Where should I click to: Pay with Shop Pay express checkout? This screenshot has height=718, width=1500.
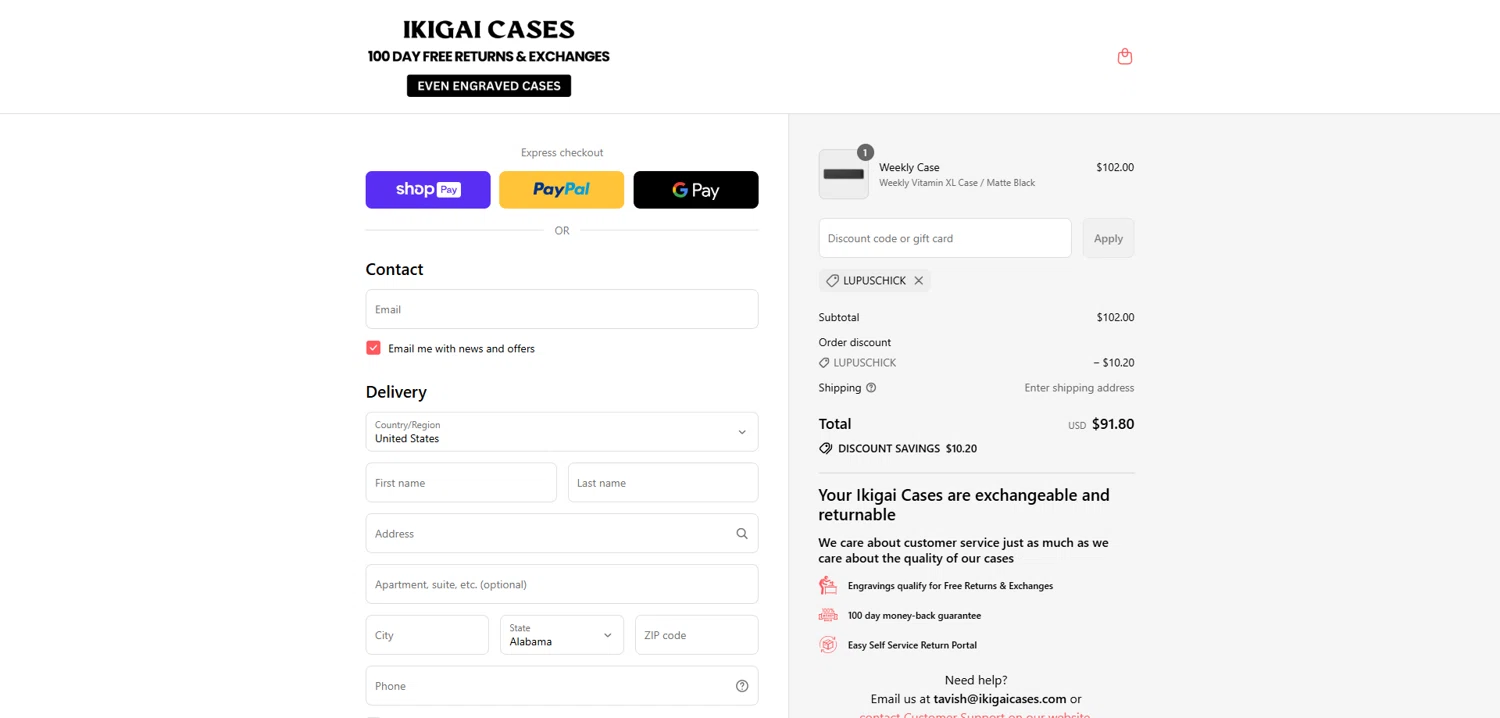428,190
